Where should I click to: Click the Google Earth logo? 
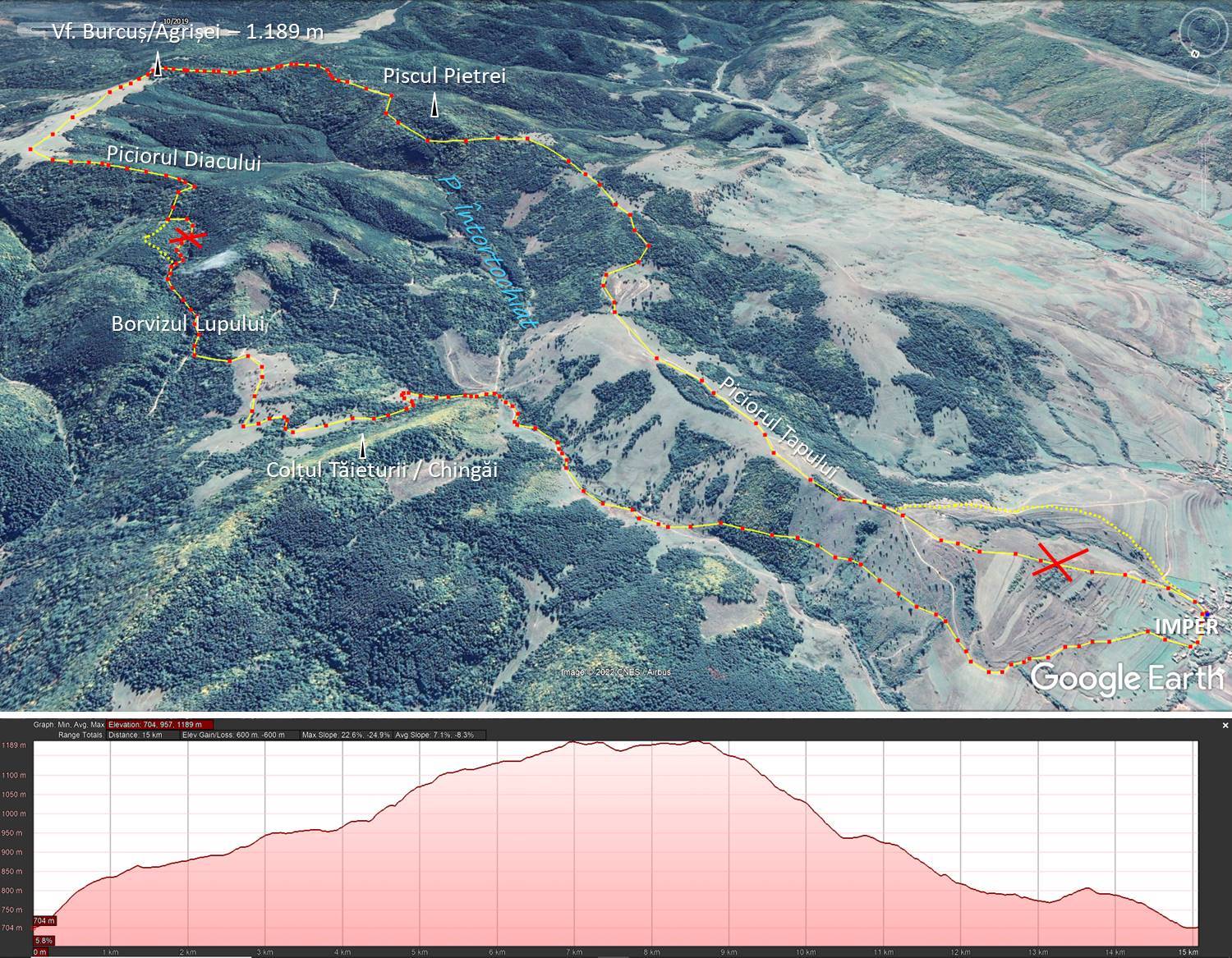(x=1126, y=678)
